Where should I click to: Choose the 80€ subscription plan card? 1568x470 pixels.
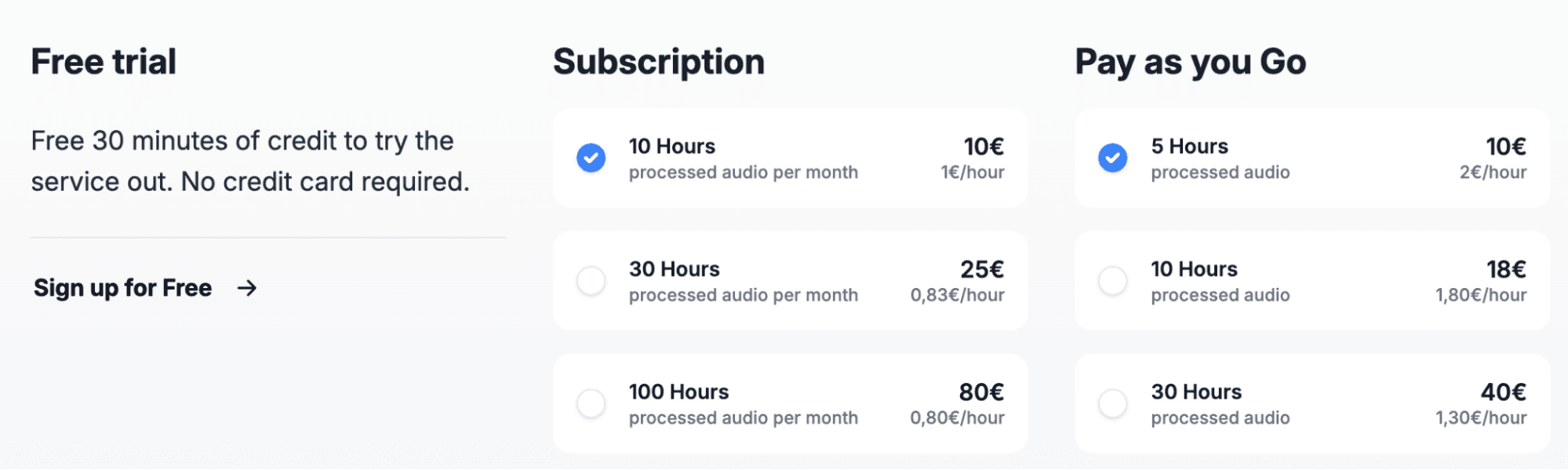pyautogui.click(x=791, y=403)
